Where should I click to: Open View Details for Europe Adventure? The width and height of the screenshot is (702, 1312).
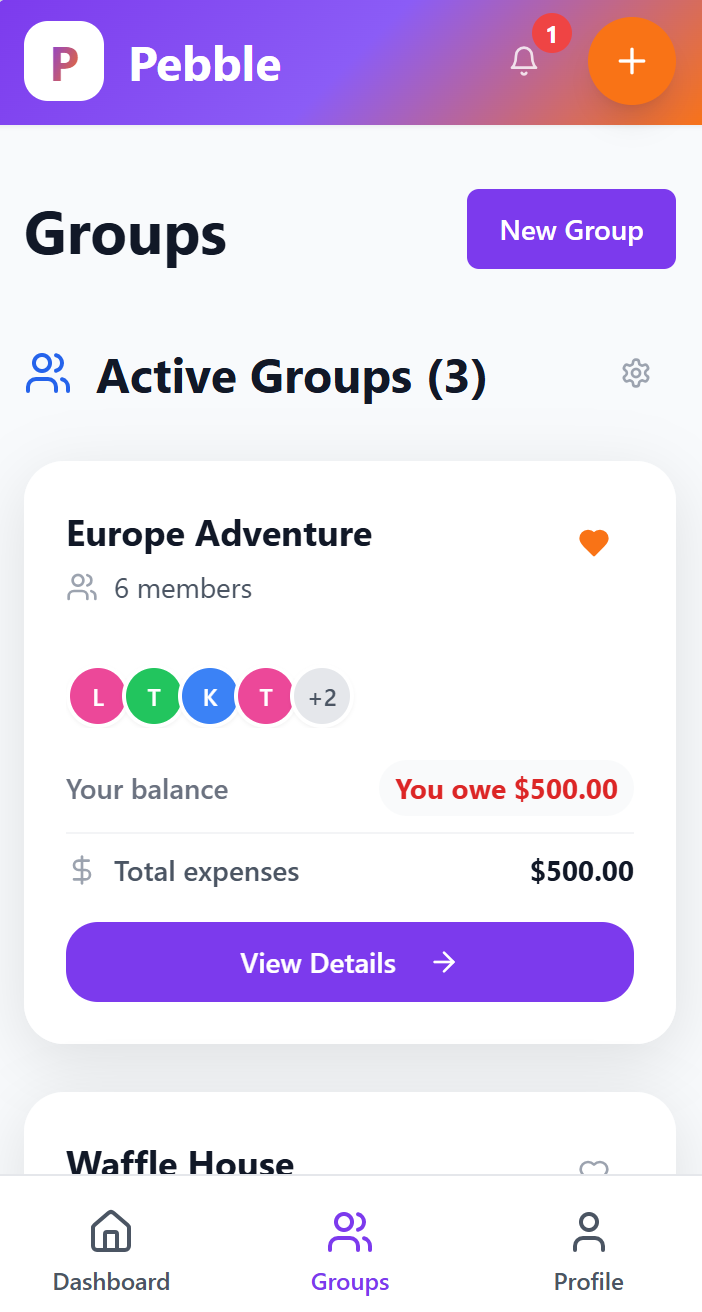click(x=350, y=962)
